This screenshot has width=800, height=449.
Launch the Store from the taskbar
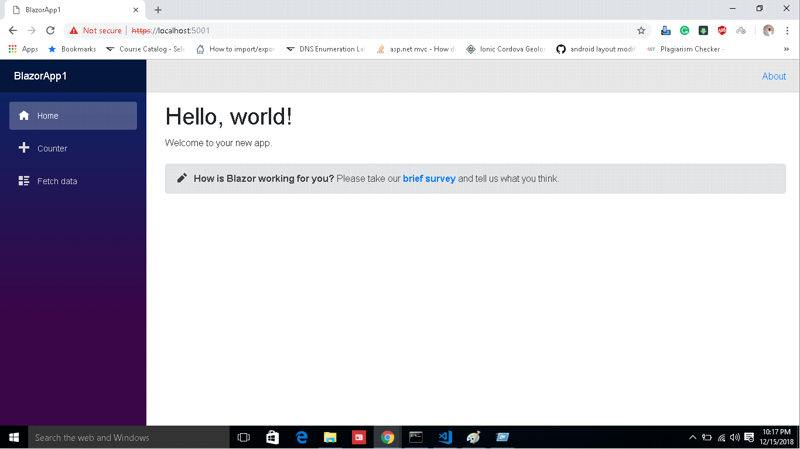(272, 437)
